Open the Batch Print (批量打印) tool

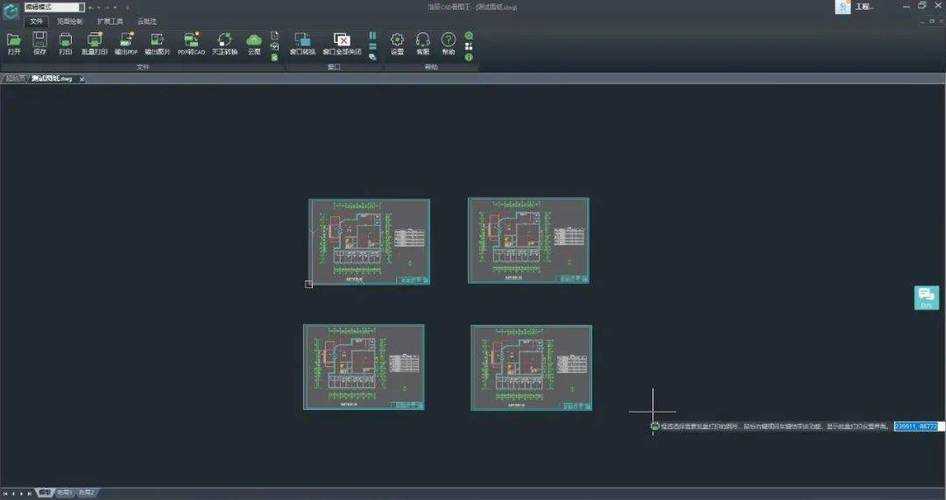tap(95, 40)
